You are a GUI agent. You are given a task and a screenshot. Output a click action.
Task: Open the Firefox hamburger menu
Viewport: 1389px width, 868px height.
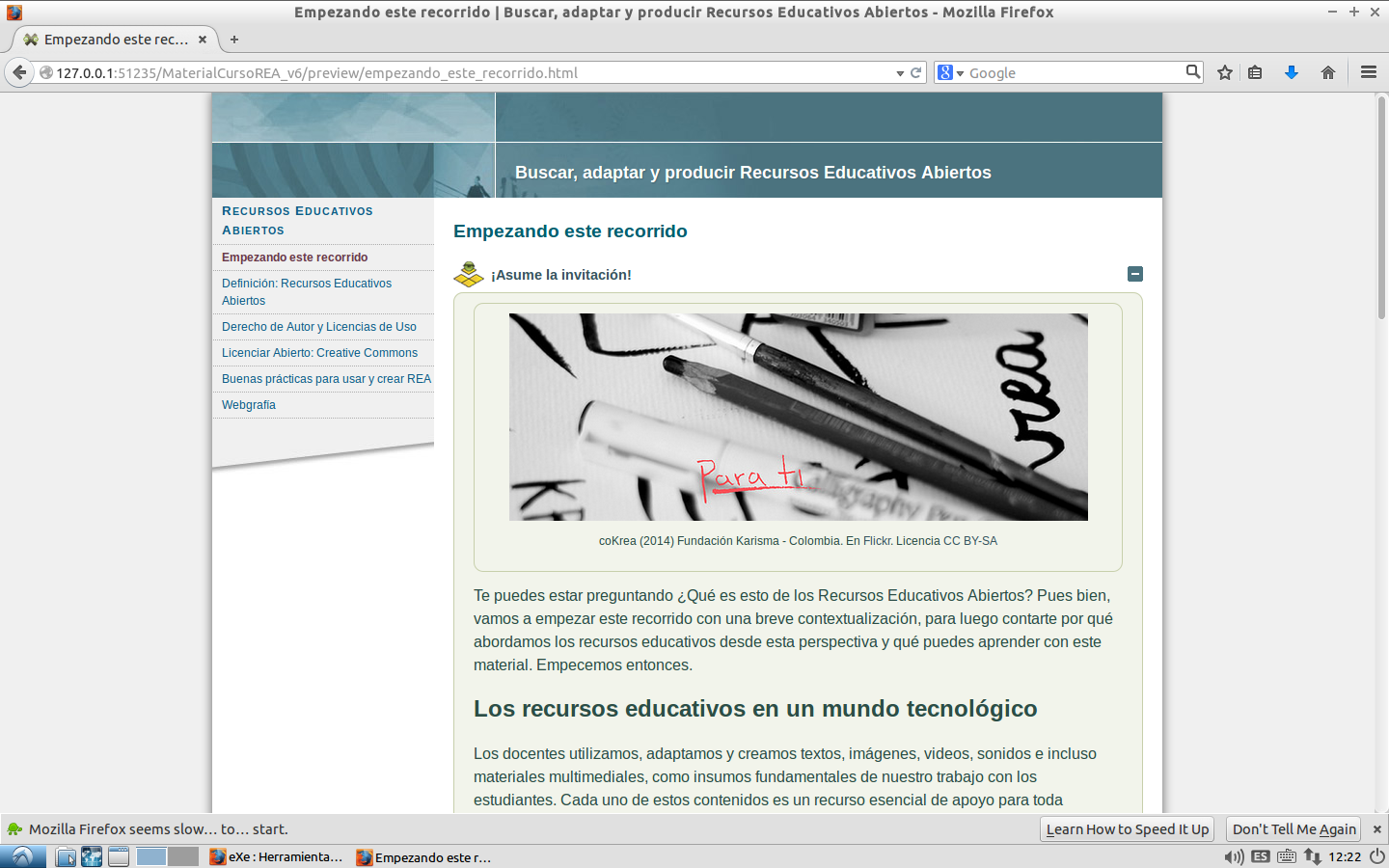1368,72
